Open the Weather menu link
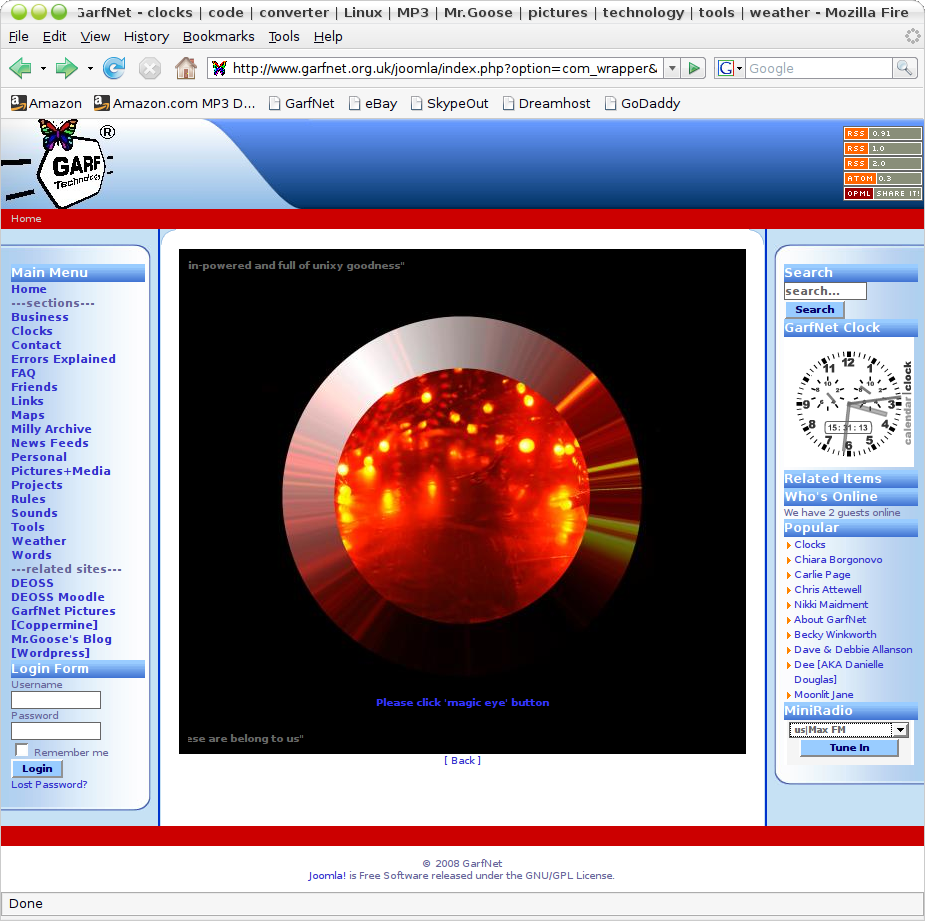 tap(39, 541)
